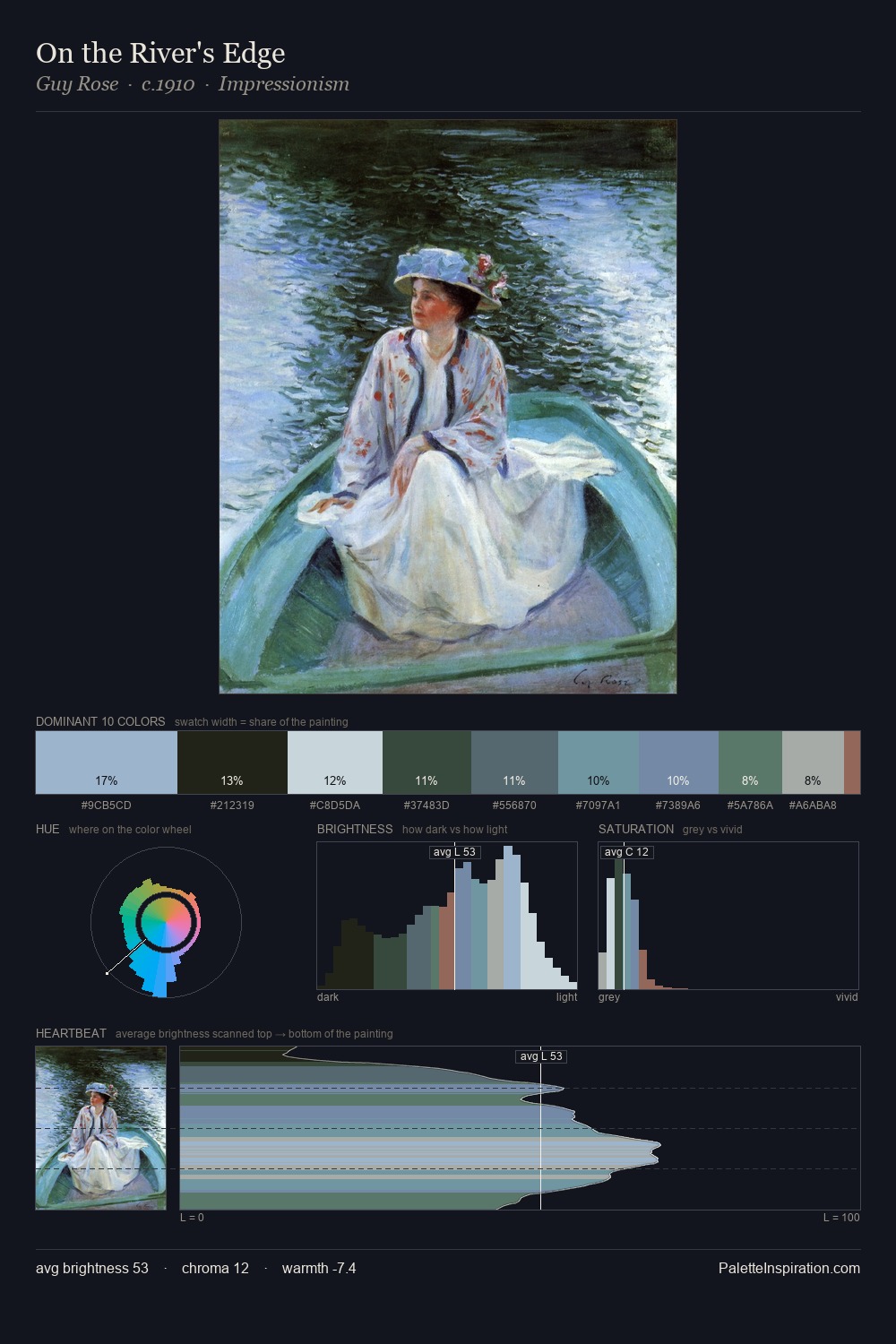The height and width of the screenshot is (1344, 896).
Task: Click the hex code #212319
Action: point(232,806)
